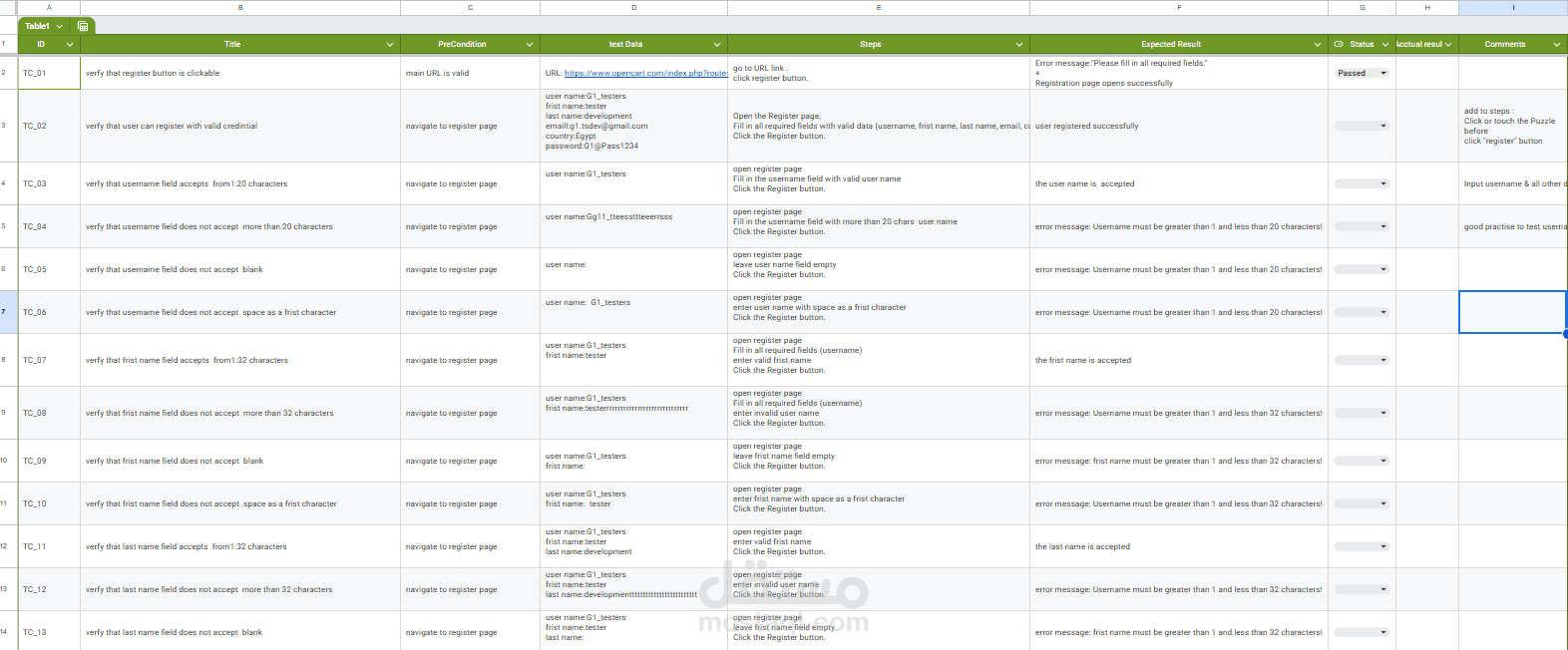The width and height of the screenshot is (1568, 650).
Task: Select 'the frist name is accepted' cell
Action: coord(1179,360)
